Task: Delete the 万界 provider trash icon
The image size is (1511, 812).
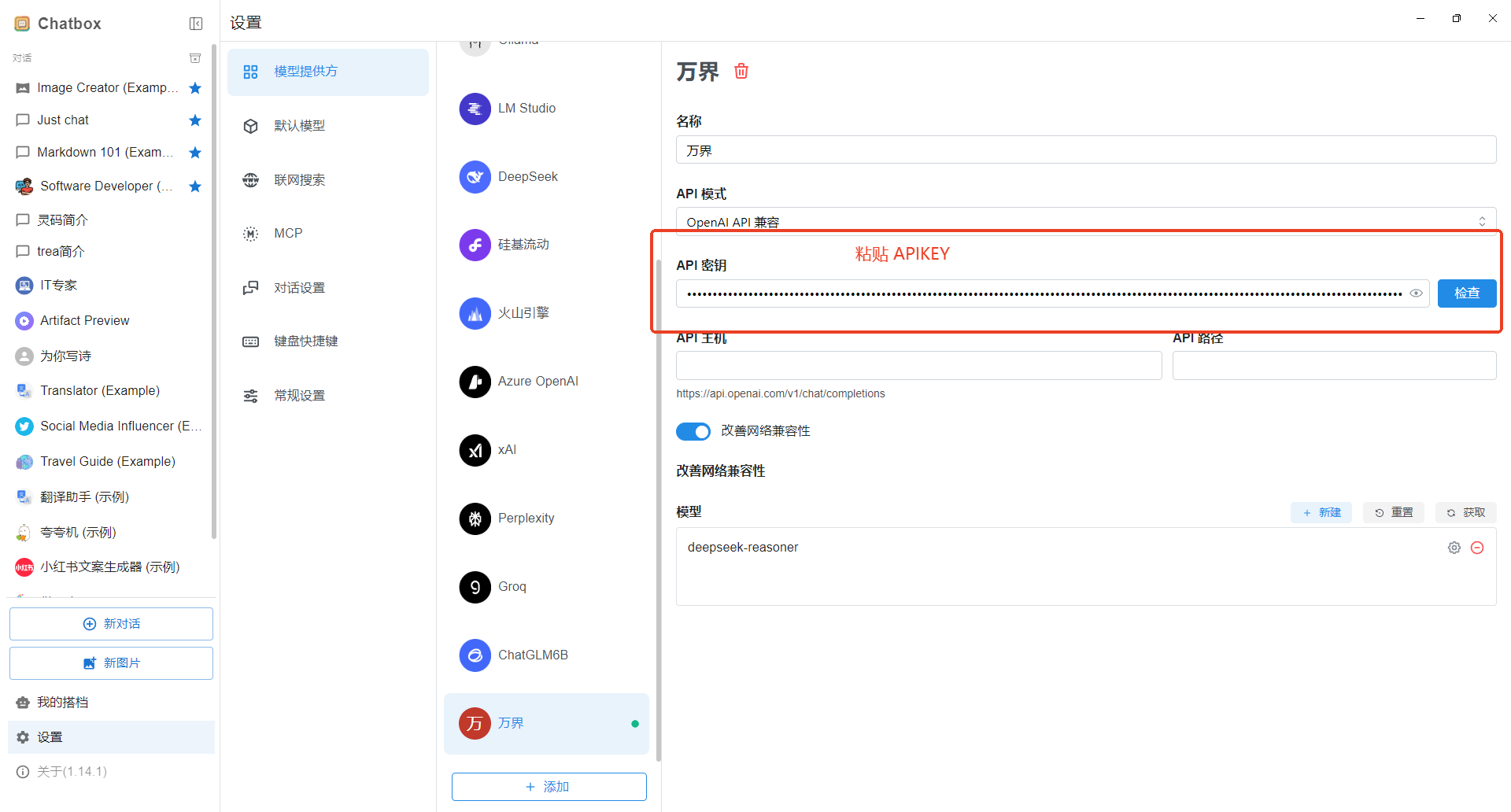Action: tap(741, 72)
